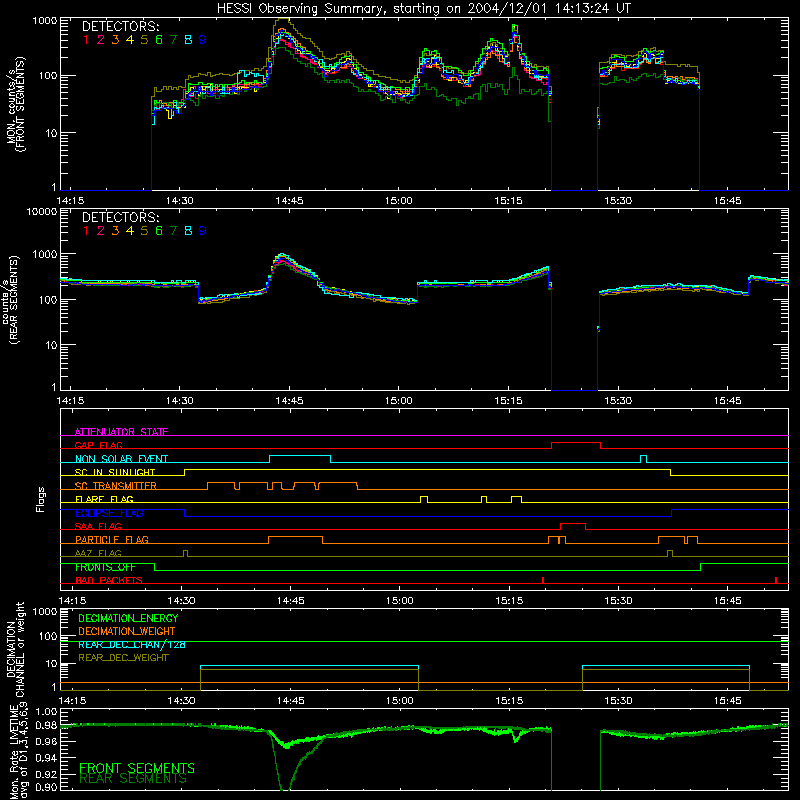This screenshot has height=800, width=800.
Task: Click the Flags y-axis title
Action: (41, 499)
